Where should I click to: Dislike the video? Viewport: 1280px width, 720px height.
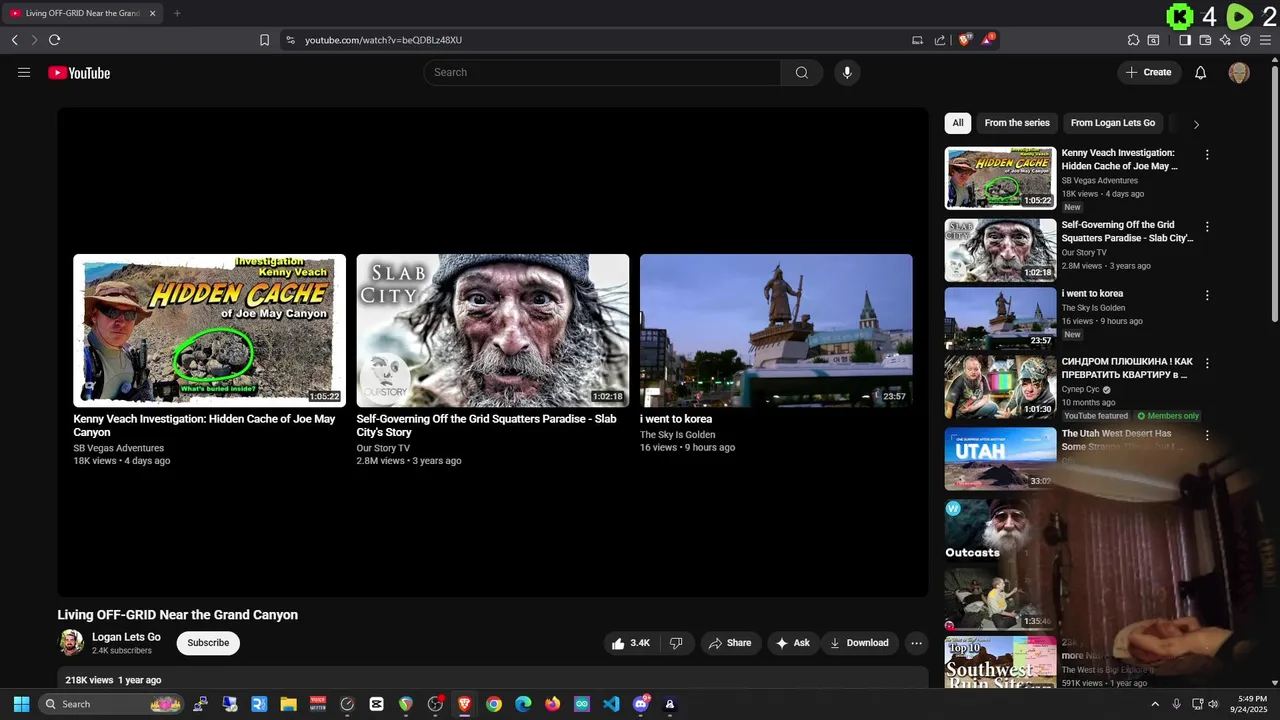[x=676, y=643]
